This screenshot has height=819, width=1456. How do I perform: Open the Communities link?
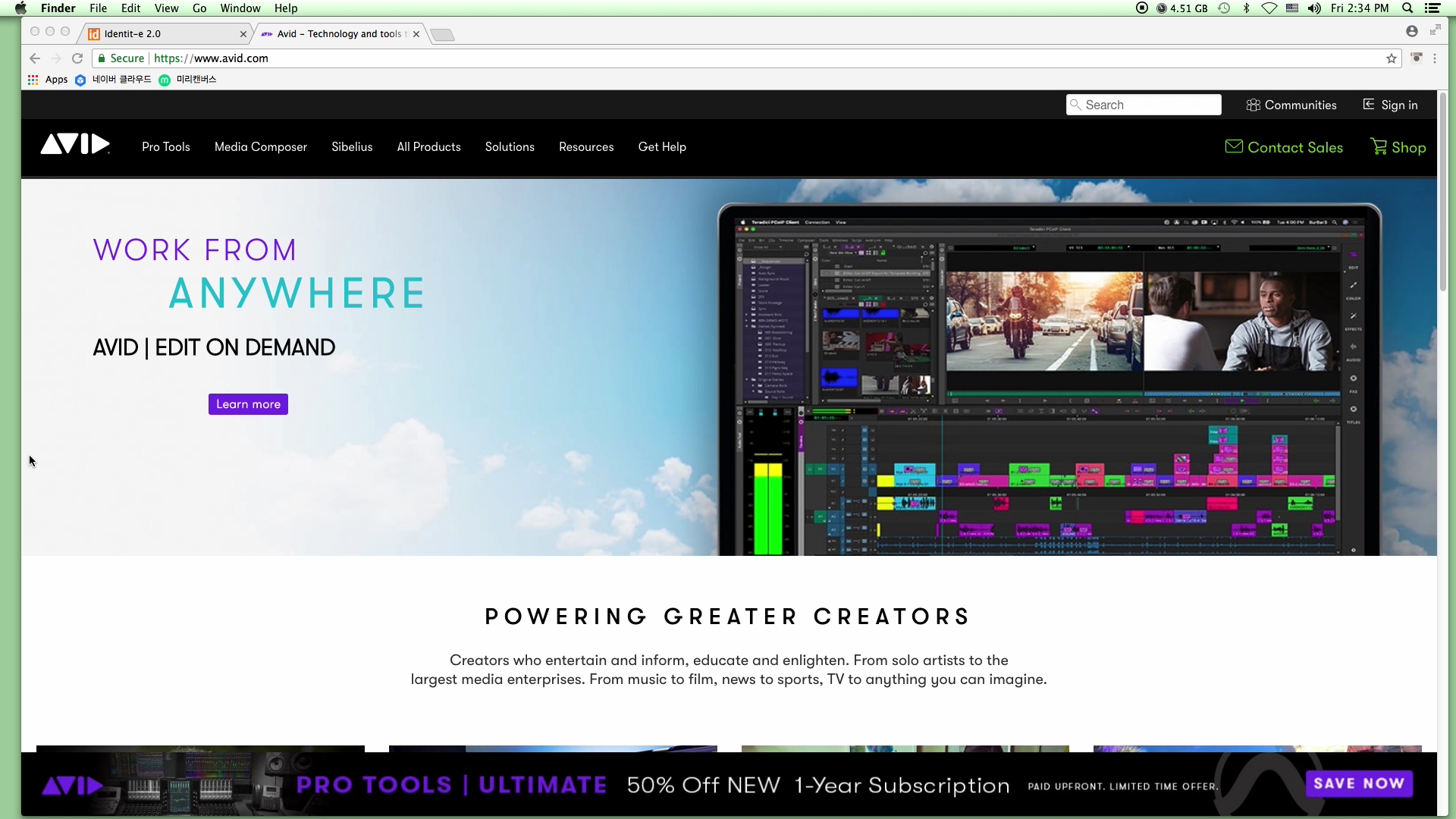click(x=1291, y=105)
